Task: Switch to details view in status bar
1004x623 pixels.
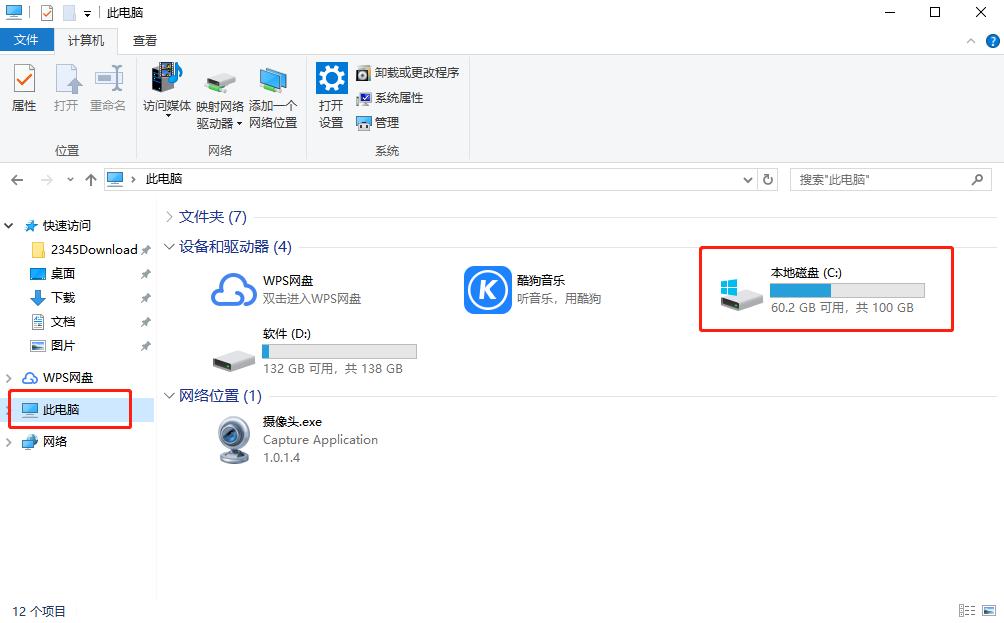Action: (966, 610)
